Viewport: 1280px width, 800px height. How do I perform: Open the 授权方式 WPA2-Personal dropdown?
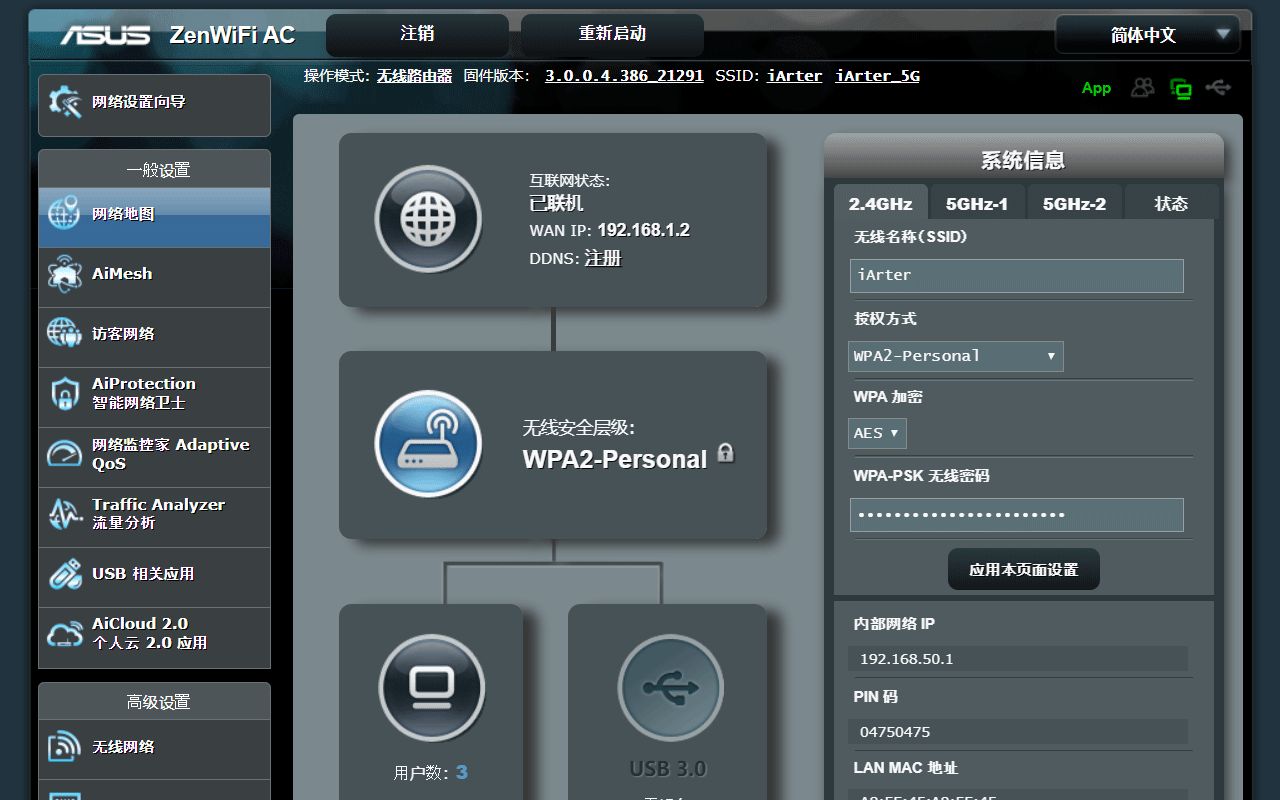coord(955,356)
